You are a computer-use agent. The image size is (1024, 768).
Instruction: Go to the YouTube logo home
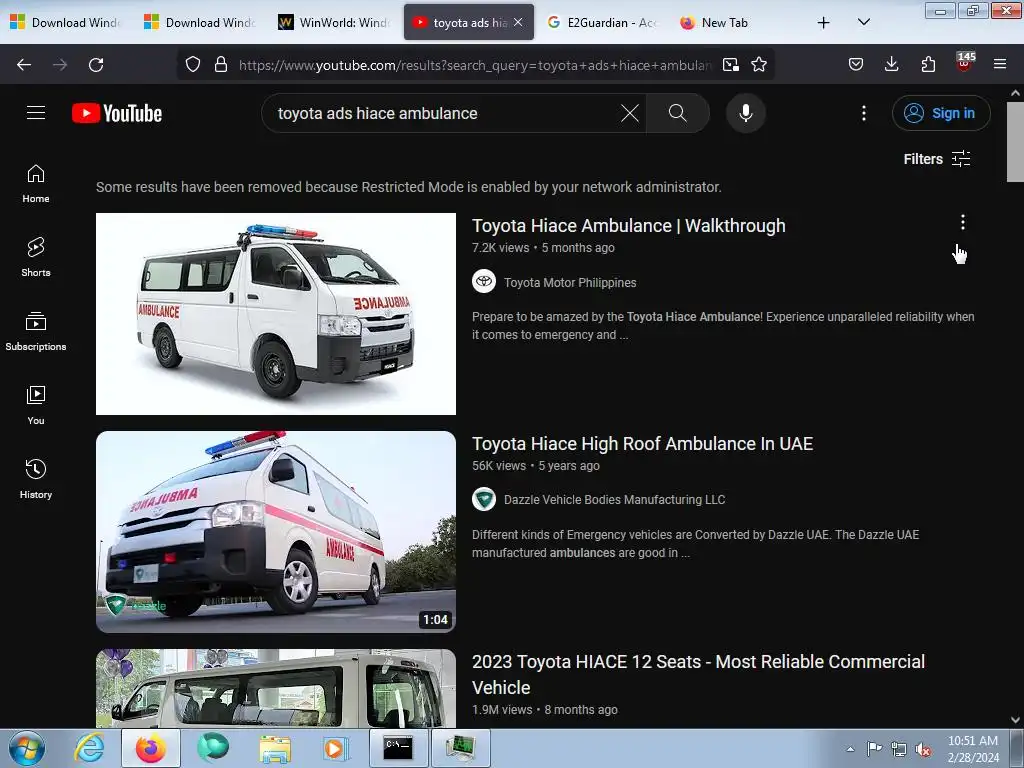tap(117, 113)
